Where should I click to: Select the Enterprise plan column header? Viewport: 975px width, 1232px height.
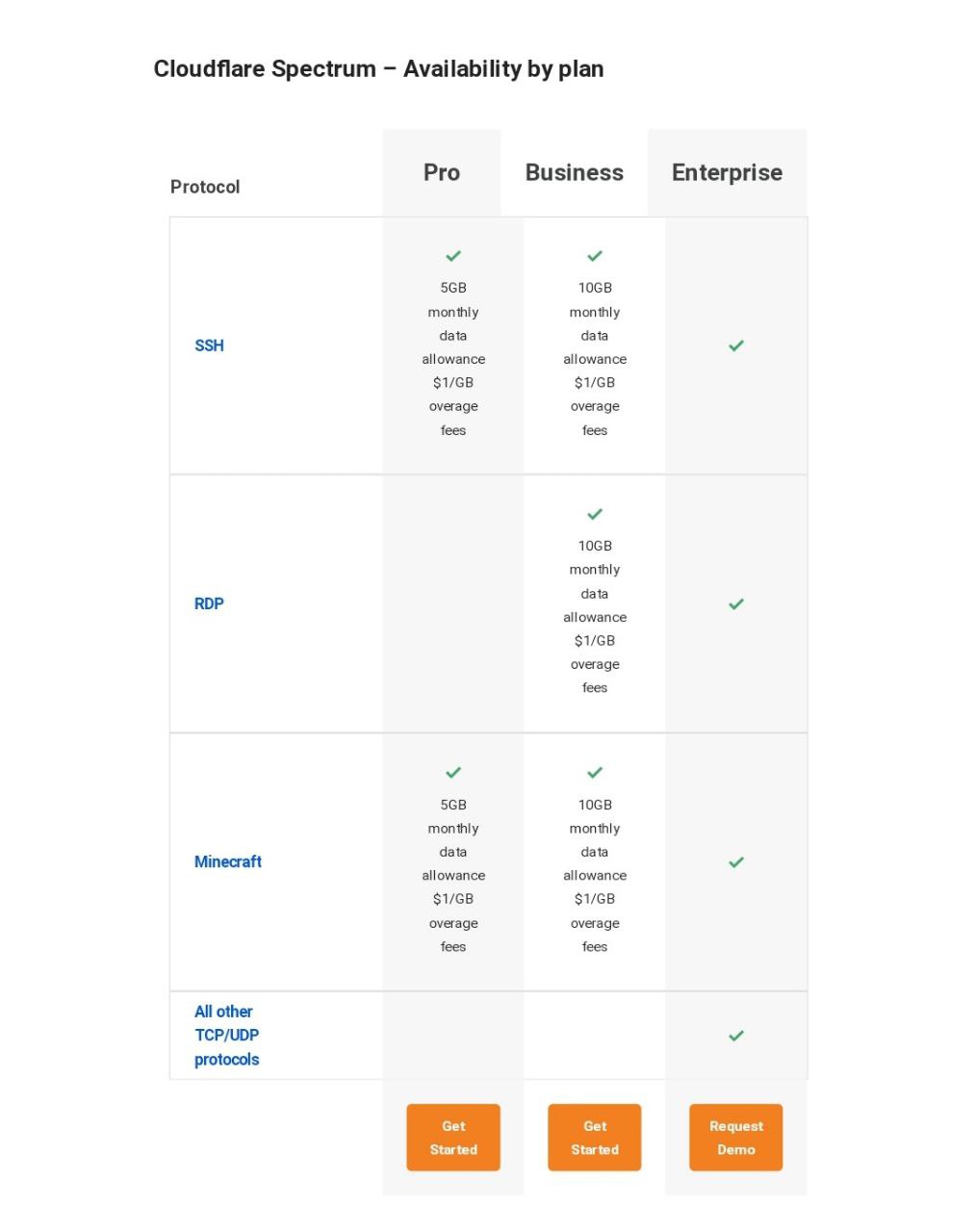click(727, 173)
